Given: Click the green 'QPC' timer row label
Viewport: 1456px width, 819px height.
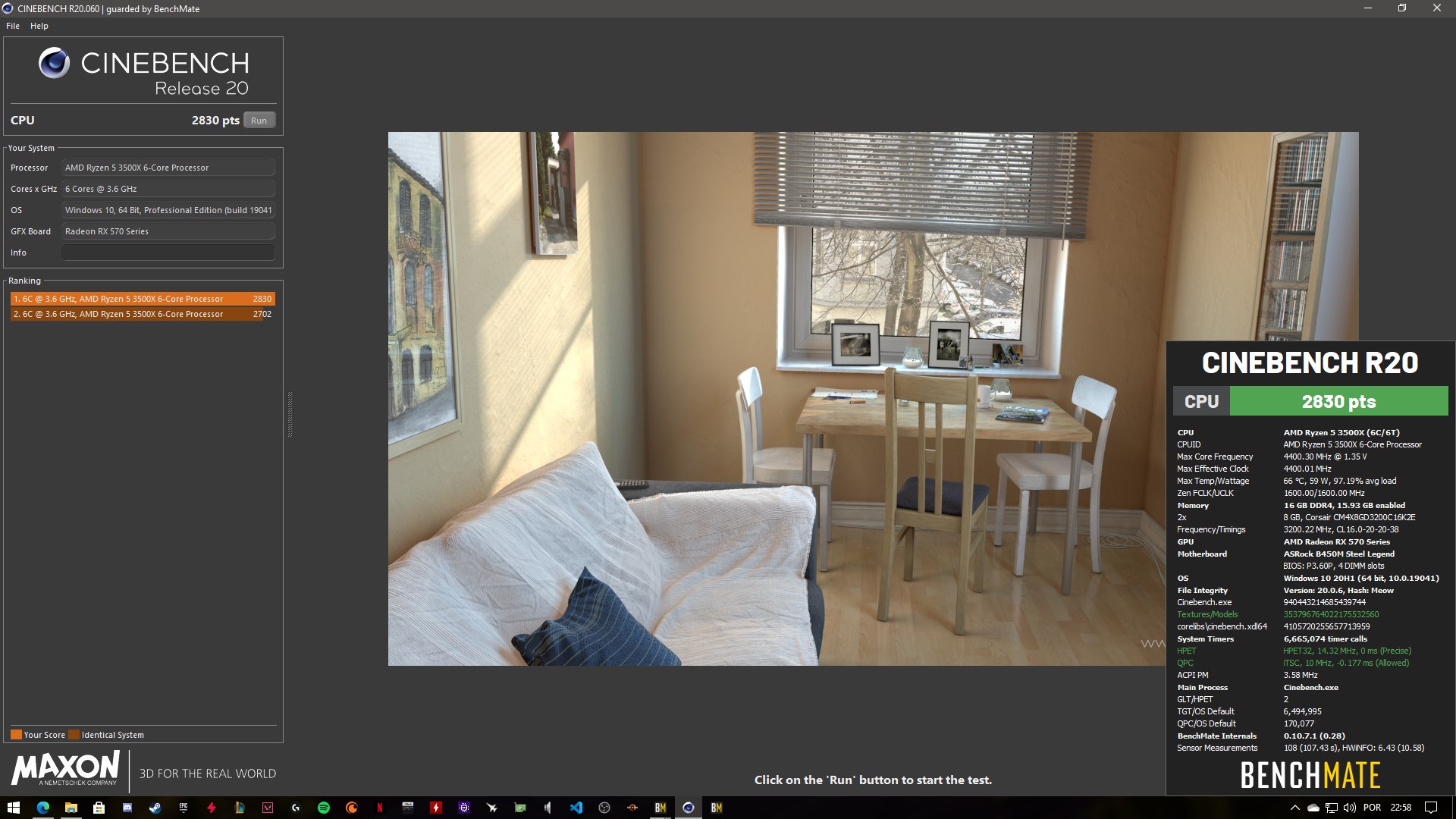Looking at the screenshot, I should [x=1185, y=663].
